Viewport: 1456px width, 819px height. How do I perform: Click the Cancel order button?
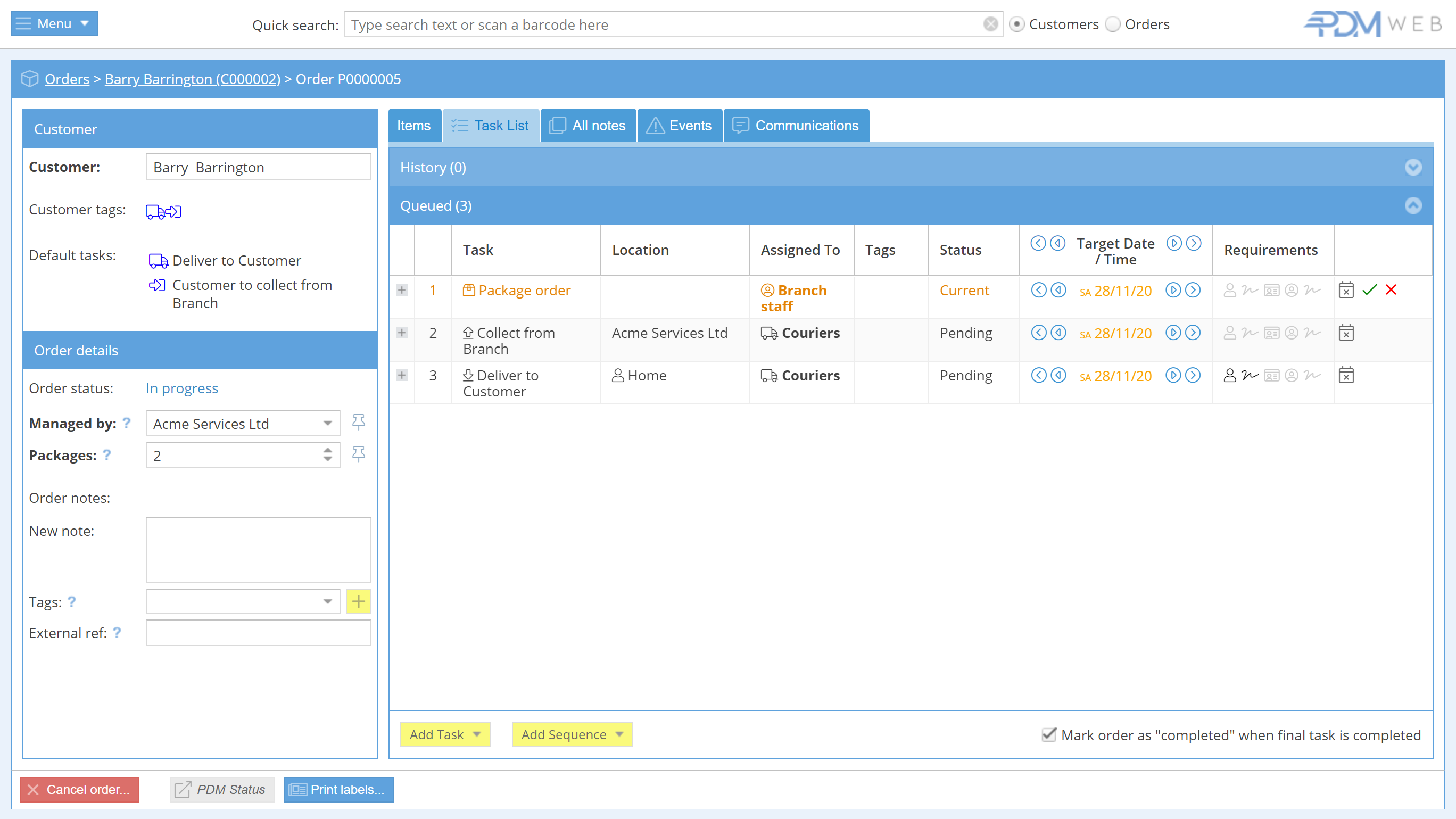click(x=80, y=789)
